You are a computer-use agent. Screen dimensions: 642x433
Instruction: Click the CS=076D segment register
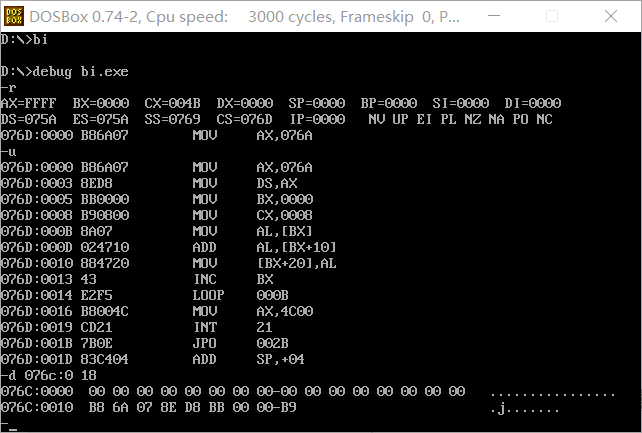point(244,119)
